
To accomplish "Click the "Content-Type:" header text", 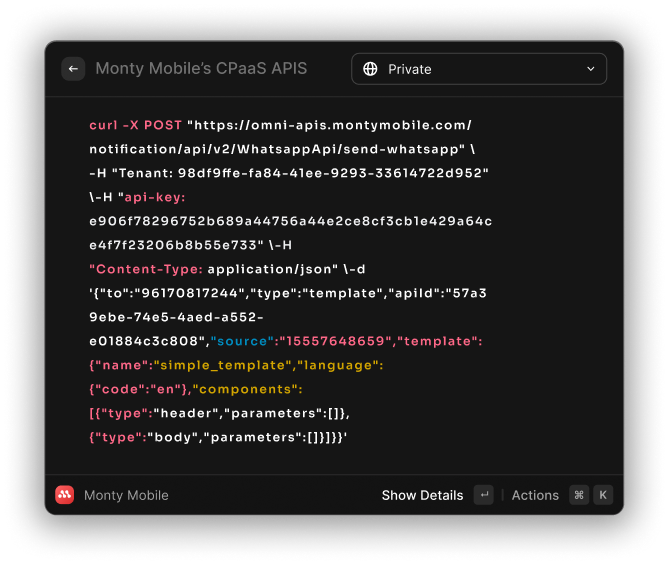I will tap(145, 269).
